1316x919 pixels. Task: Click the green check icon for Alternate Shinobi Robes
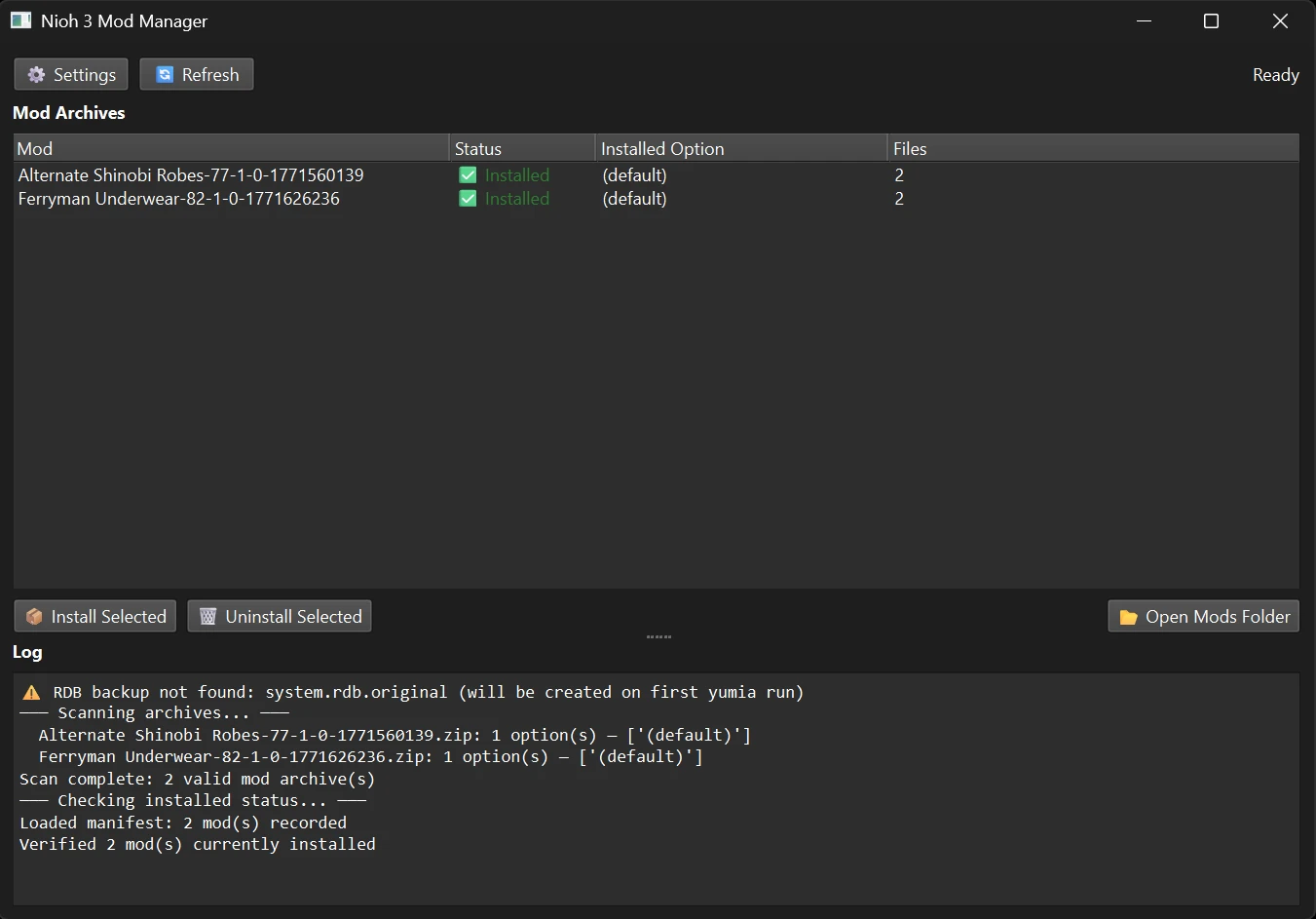(469, 175)
